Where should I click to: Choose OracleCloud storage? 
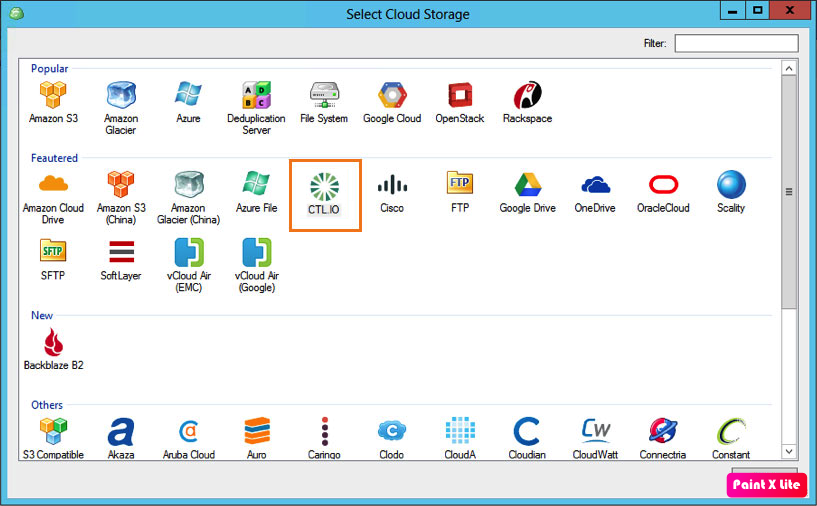(663, 184)
